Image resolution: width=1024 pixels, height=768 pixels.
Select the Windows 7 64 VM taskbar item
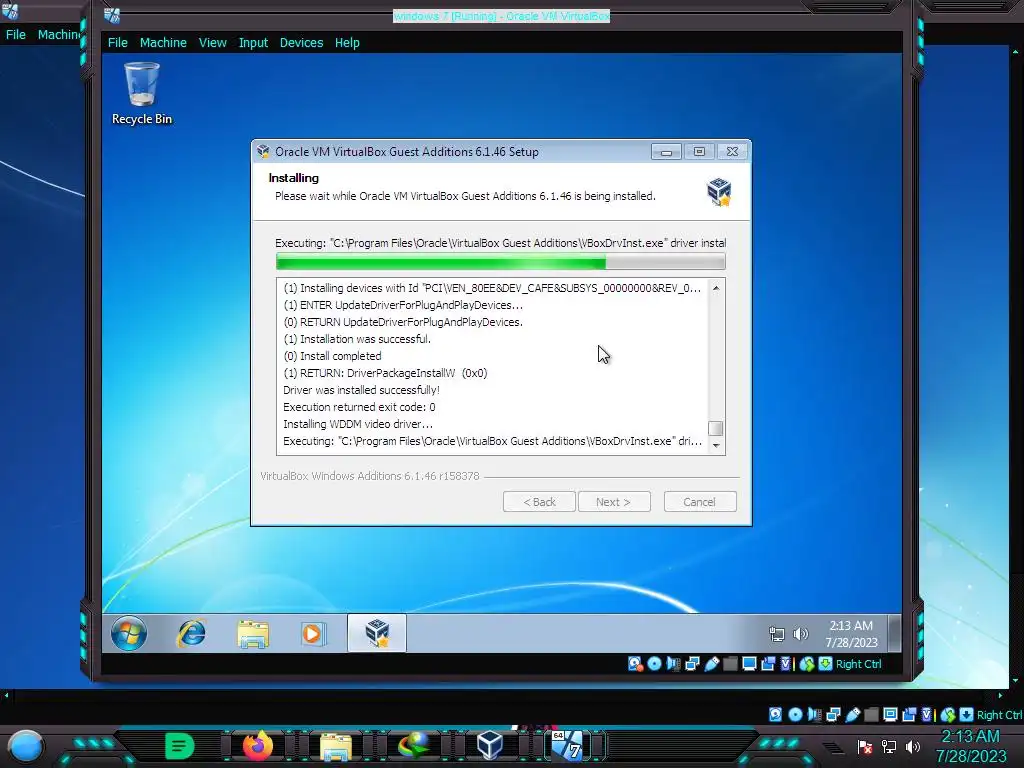click(x=567, y=746)
